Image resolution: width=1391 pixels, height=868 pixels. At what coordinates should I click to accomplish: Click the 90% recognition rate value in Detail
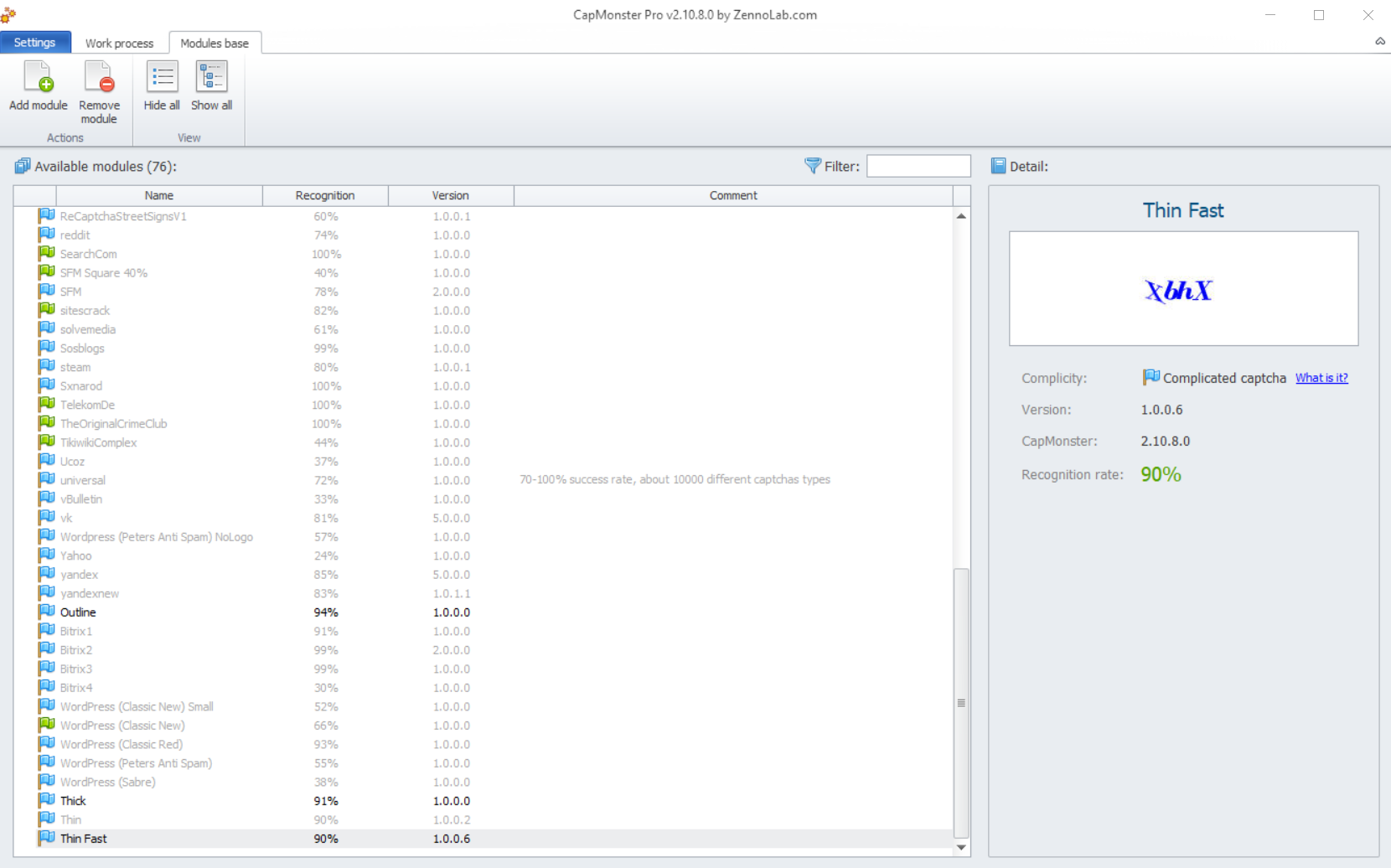click(1161, 474)
